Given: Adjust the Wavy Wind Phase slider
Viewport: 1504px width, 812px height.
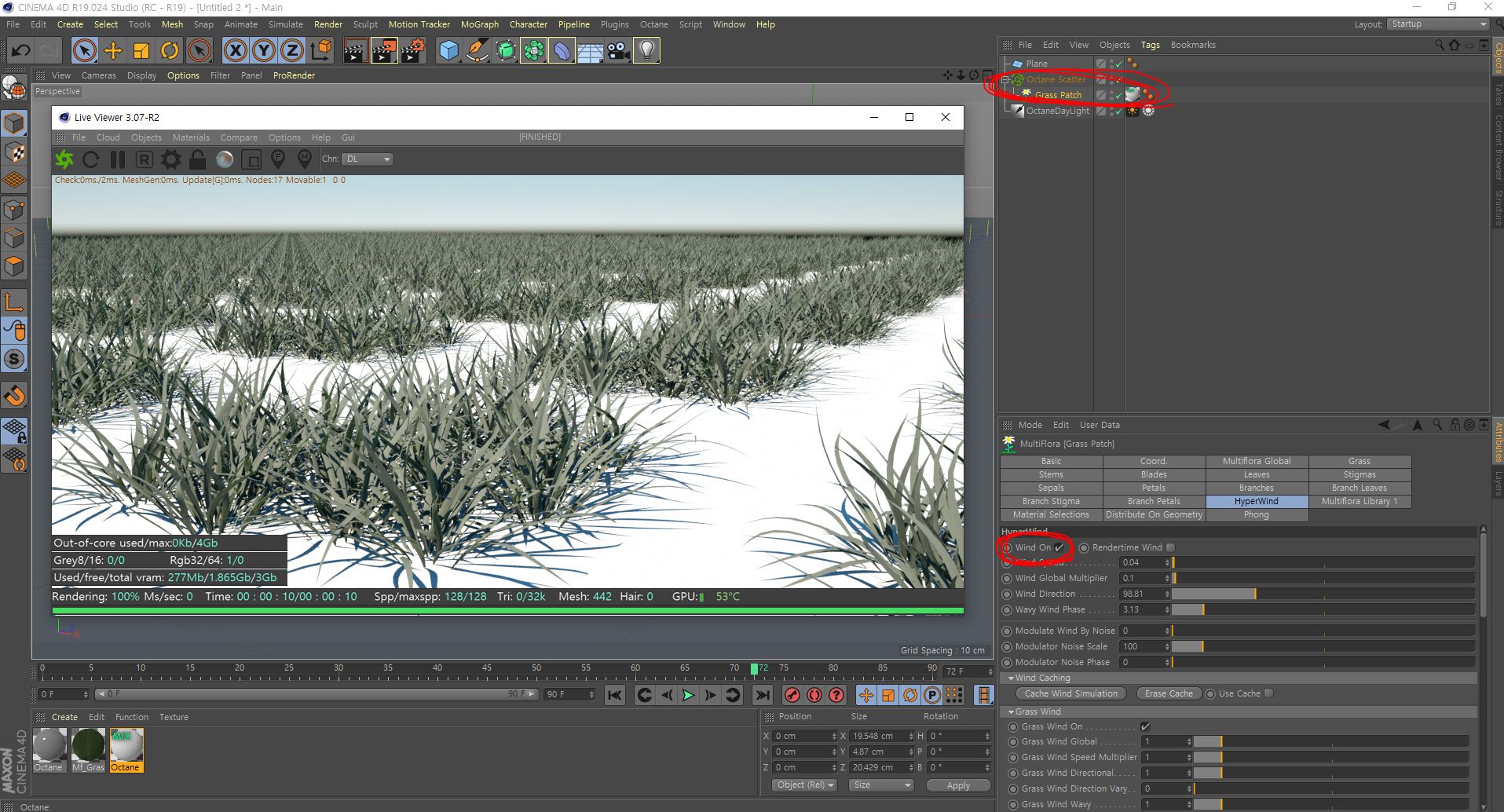Looking at the screenshot, I should pos(1323,609).
